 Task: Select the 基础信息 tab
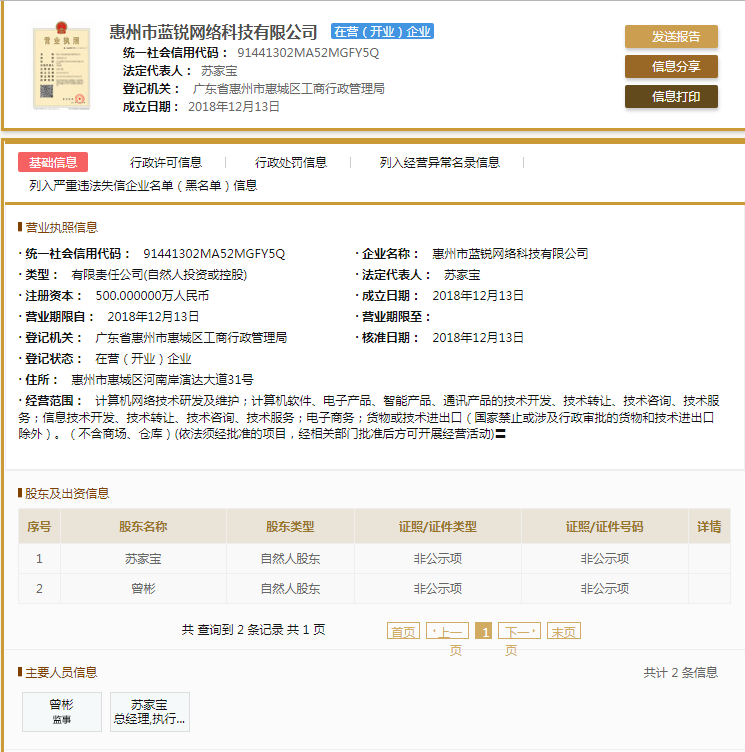(53, 162)
